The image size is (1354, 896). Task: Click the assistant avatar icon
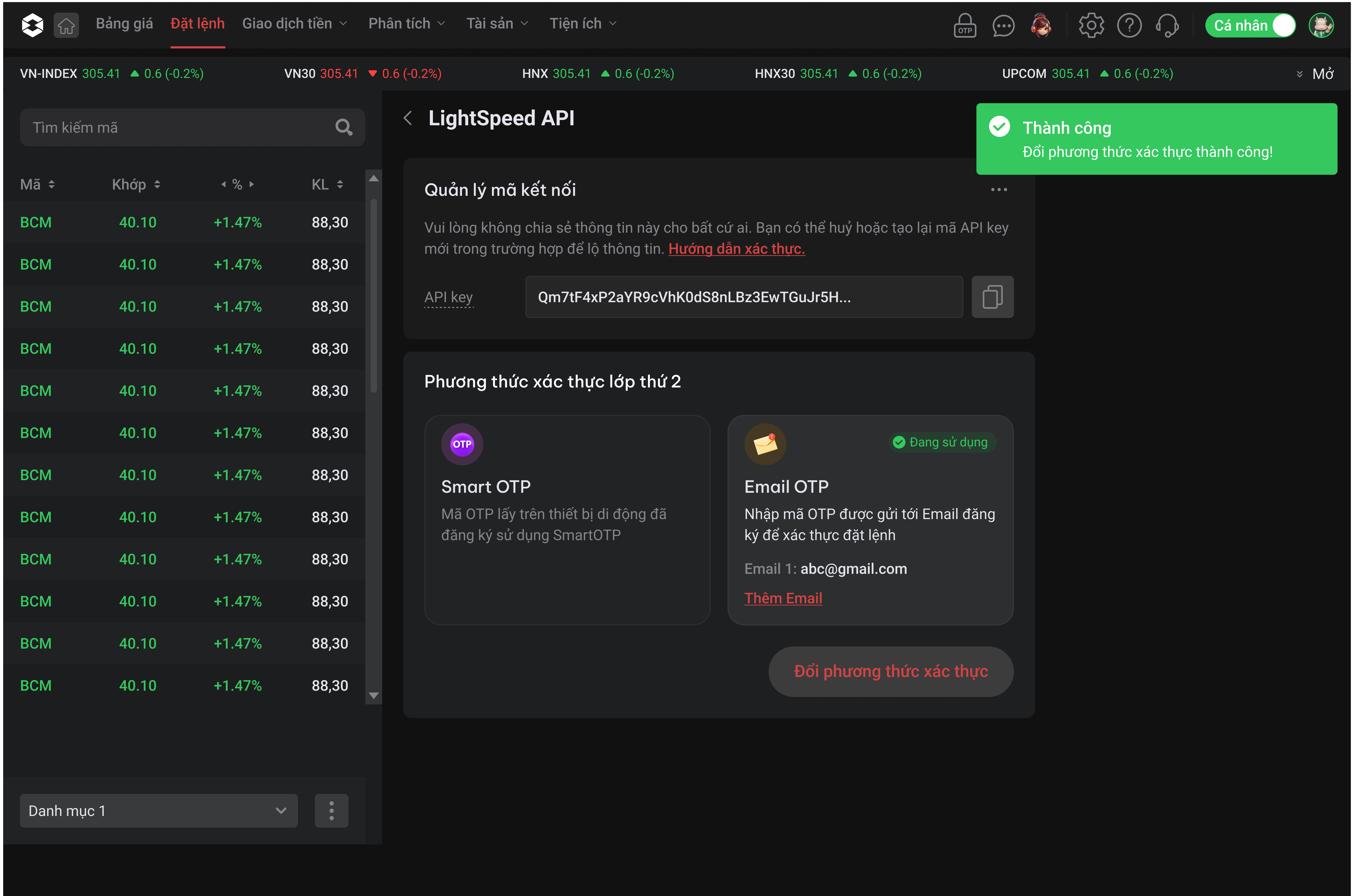[x=1042, y=25]
